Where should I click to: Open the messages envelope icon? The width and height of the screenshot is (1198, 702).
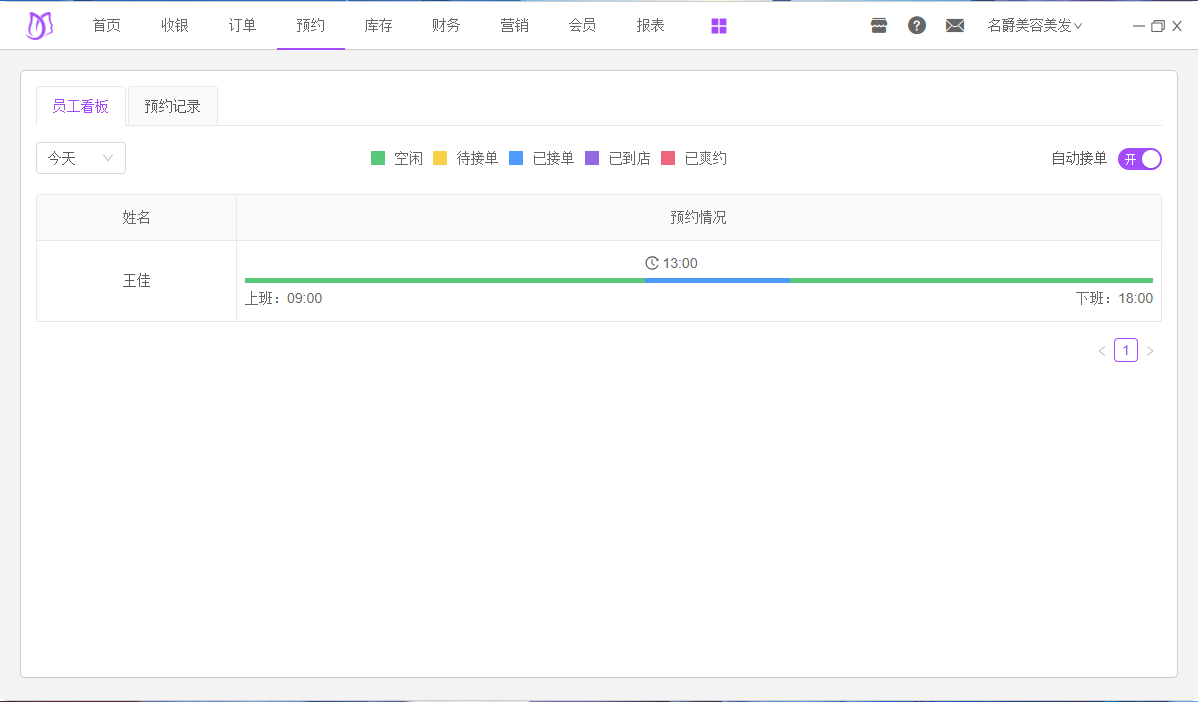[x=955, y=26]
